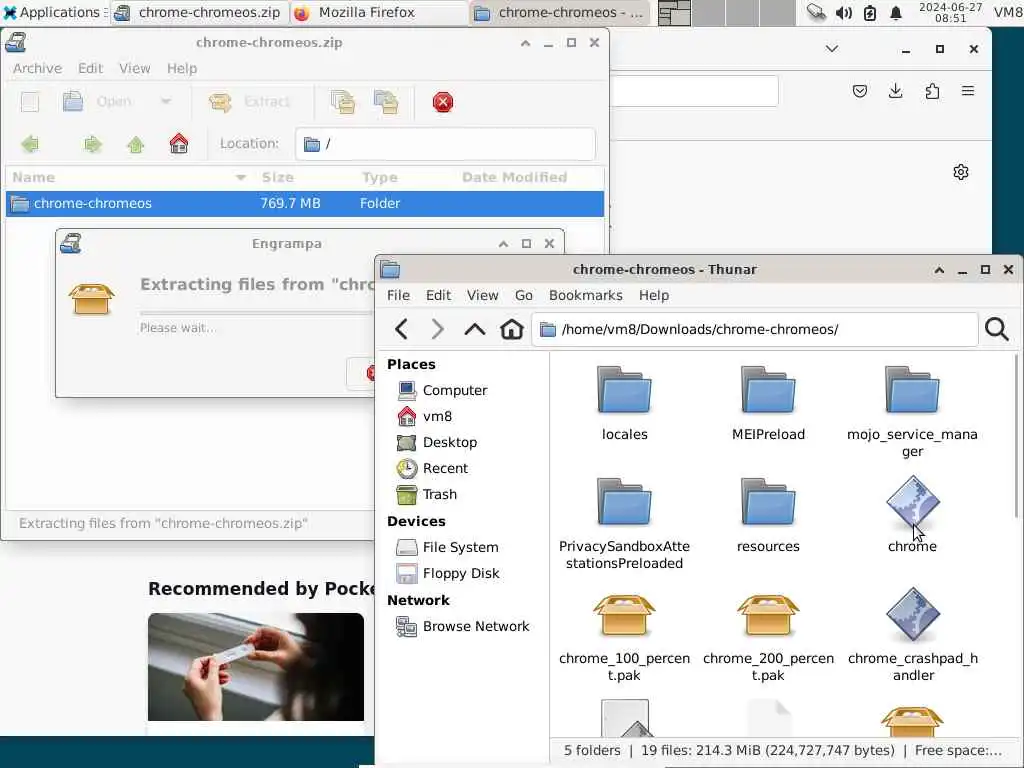Select chrome-chromeos folder row in archive

click(x=305, y=203)
